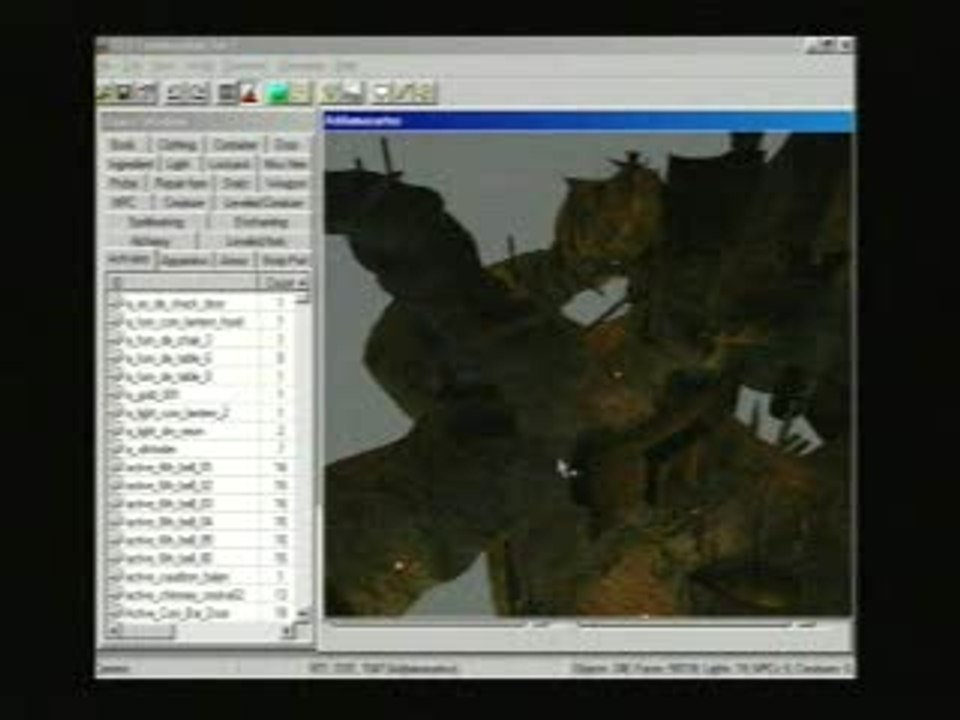
Task: Sort the list by the Count column header
Action: click(280, 283)
